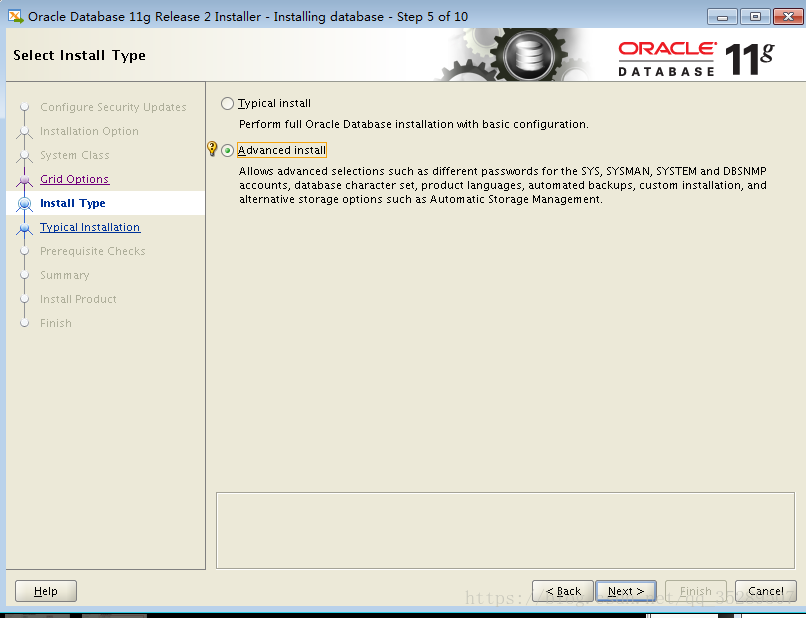Minimize the installer window

click(722, 17)
